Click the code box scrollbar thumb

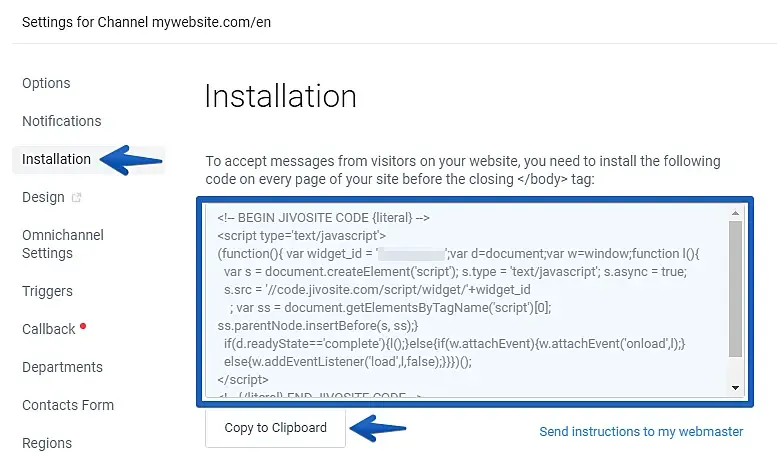pos(735,289)
